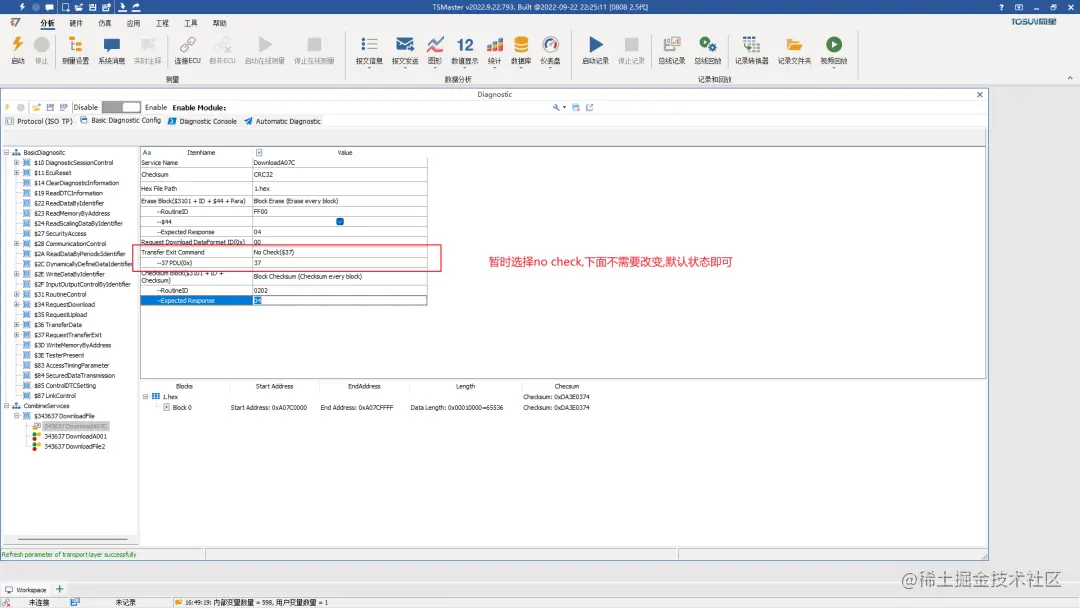
Task: Open 记录文件夹 log folder
Action: click(x=794, y=50)
